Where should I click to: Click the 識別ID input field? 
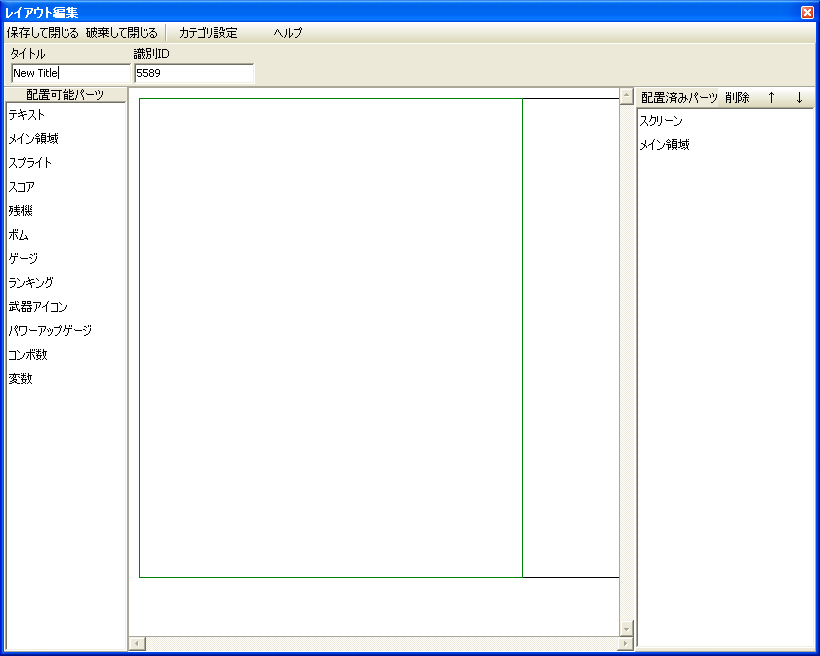(194, 73)
